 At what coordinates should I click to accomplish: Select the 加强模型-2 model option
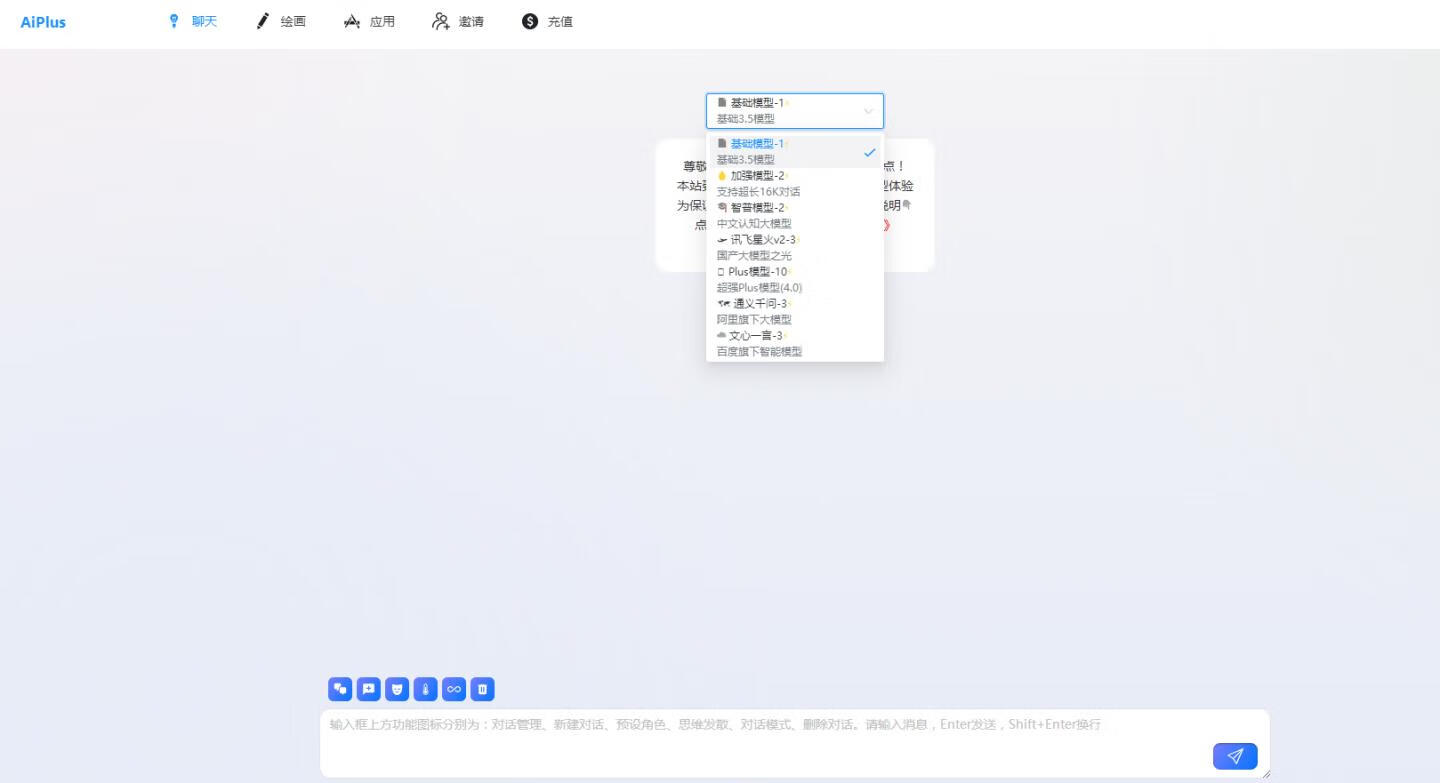click(x=795, y=184)
